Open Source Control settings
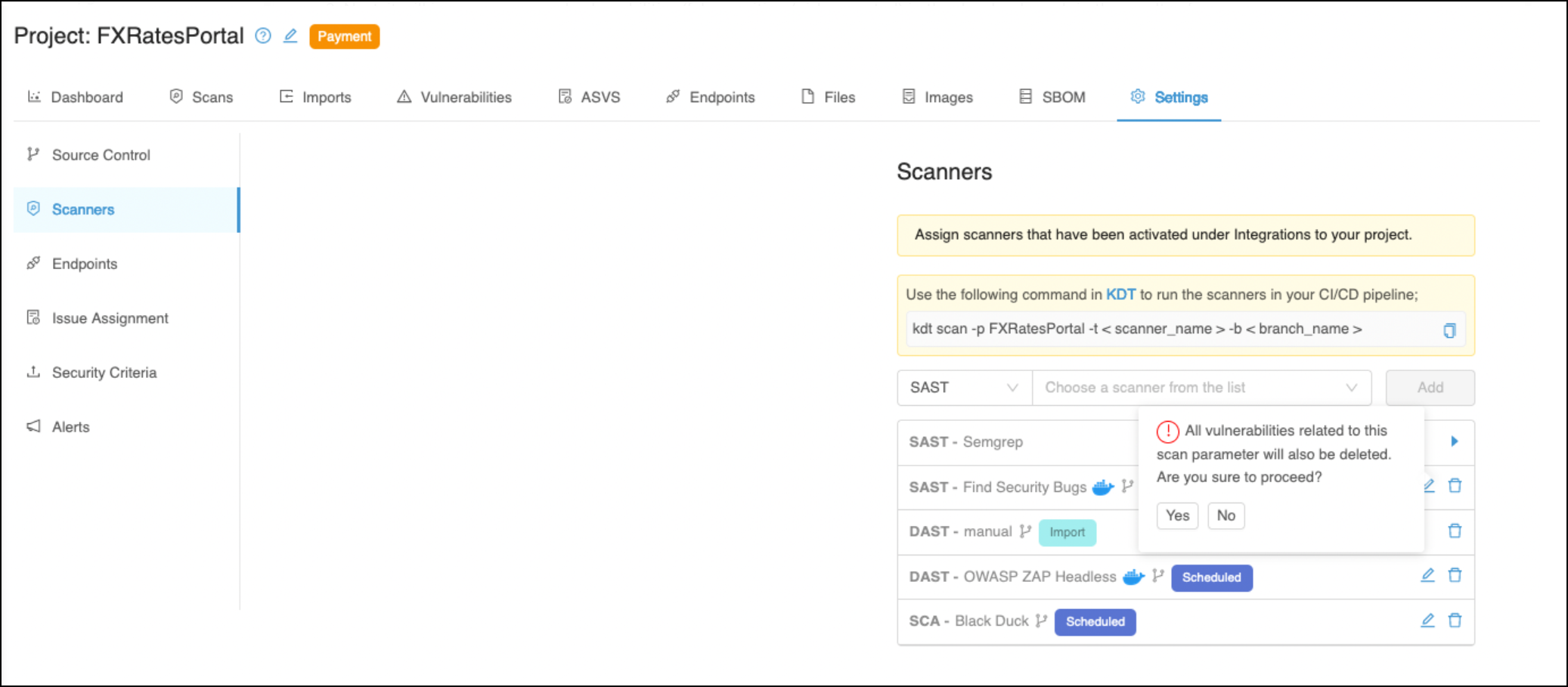The image size is (1568, 687). (x=101, y=155)
